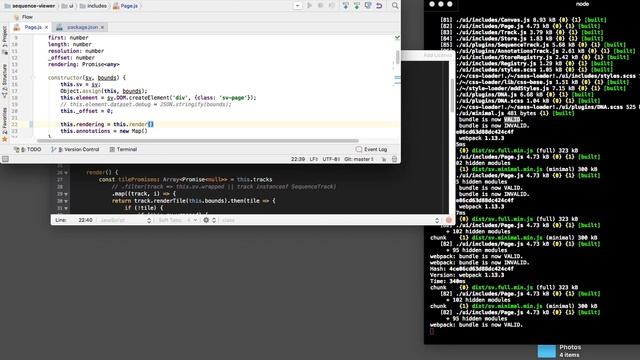Open the JavaScript language selector in TextMate
The width and height of the screenshot is (640, 360).
125,220
